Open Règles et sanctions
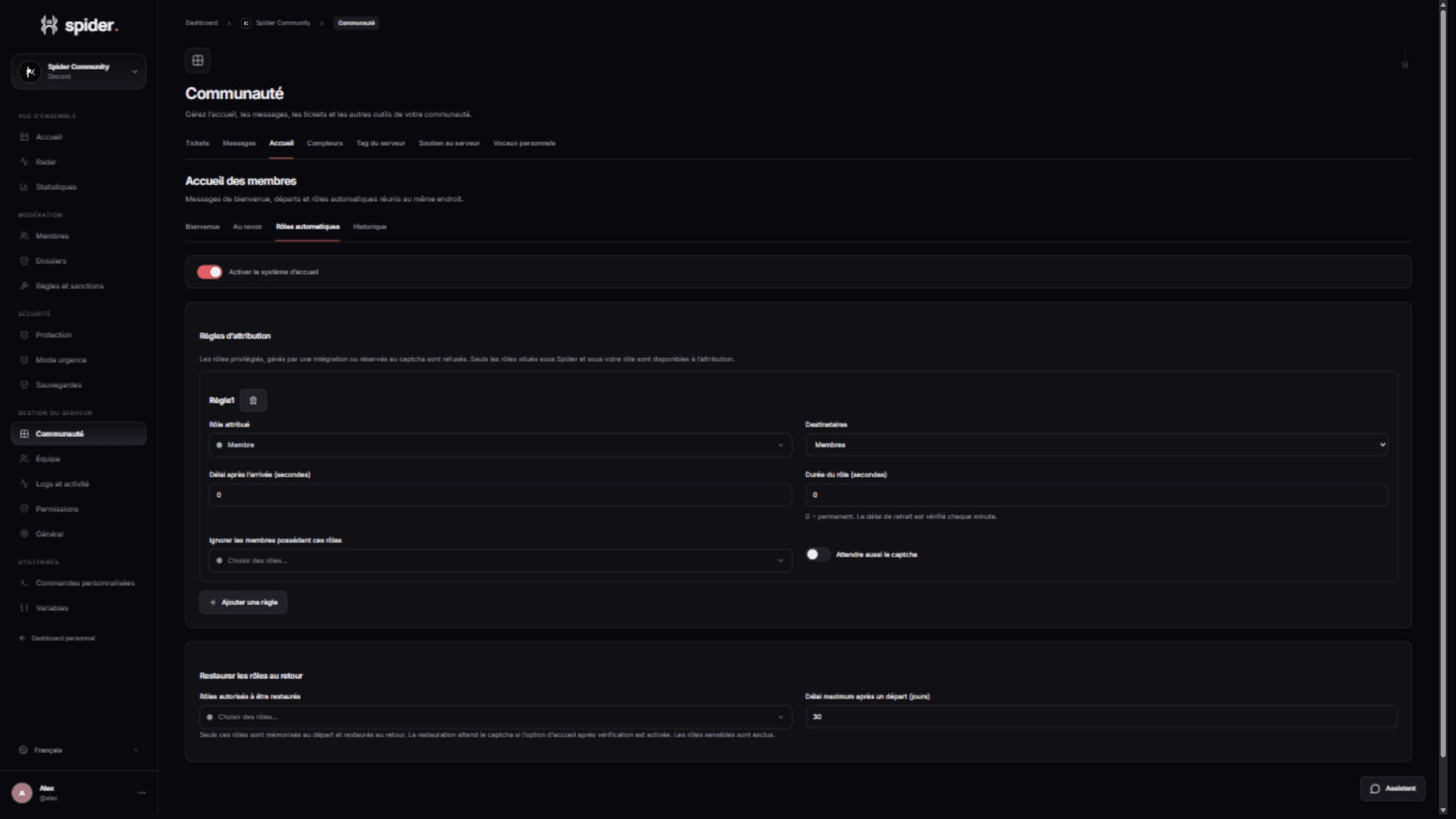The image size is (1456, 819). click(78, 286)
